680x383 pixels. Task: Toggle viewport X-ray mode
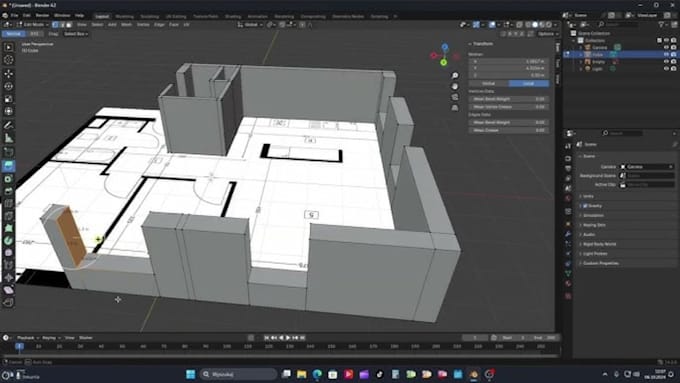[520, 25]
